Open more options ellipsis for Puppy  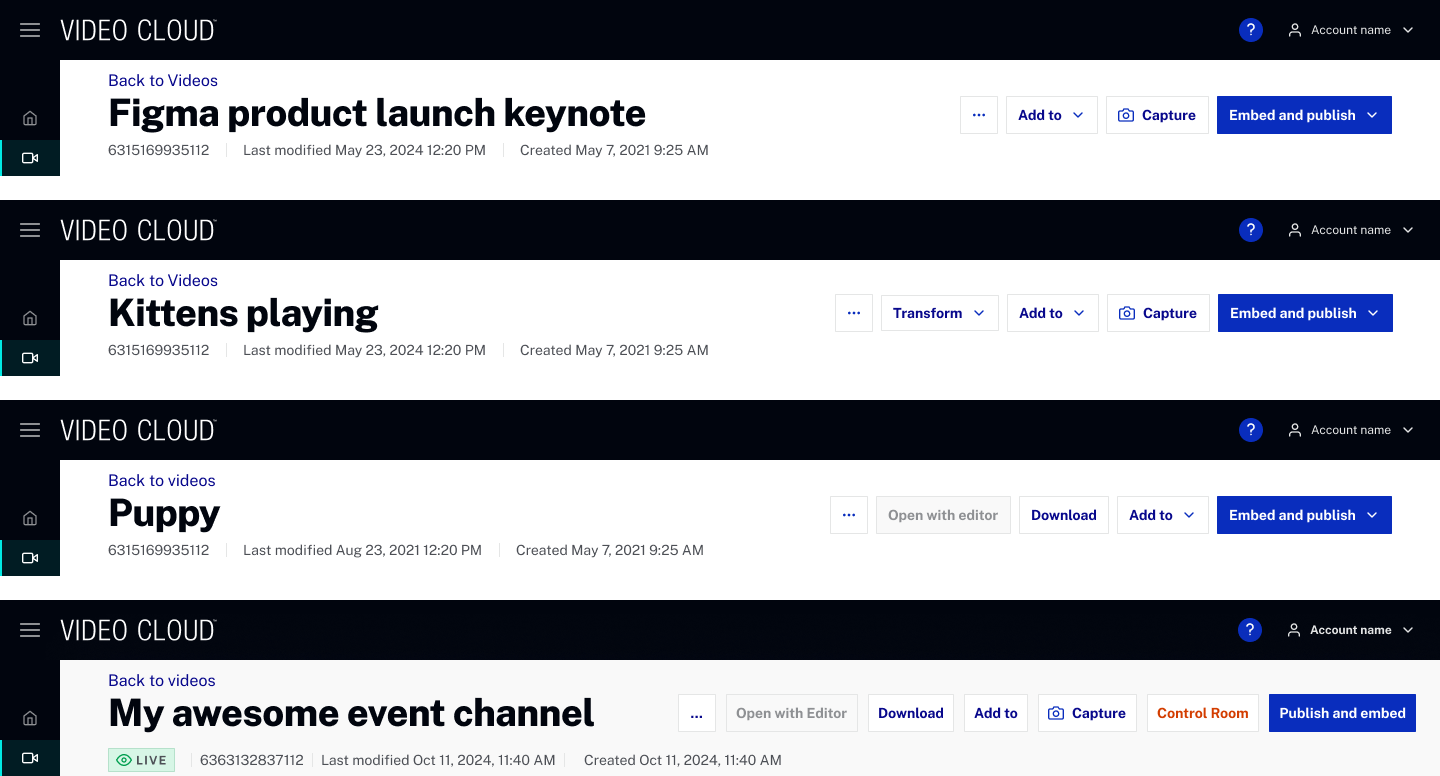(x=849, y=515)
